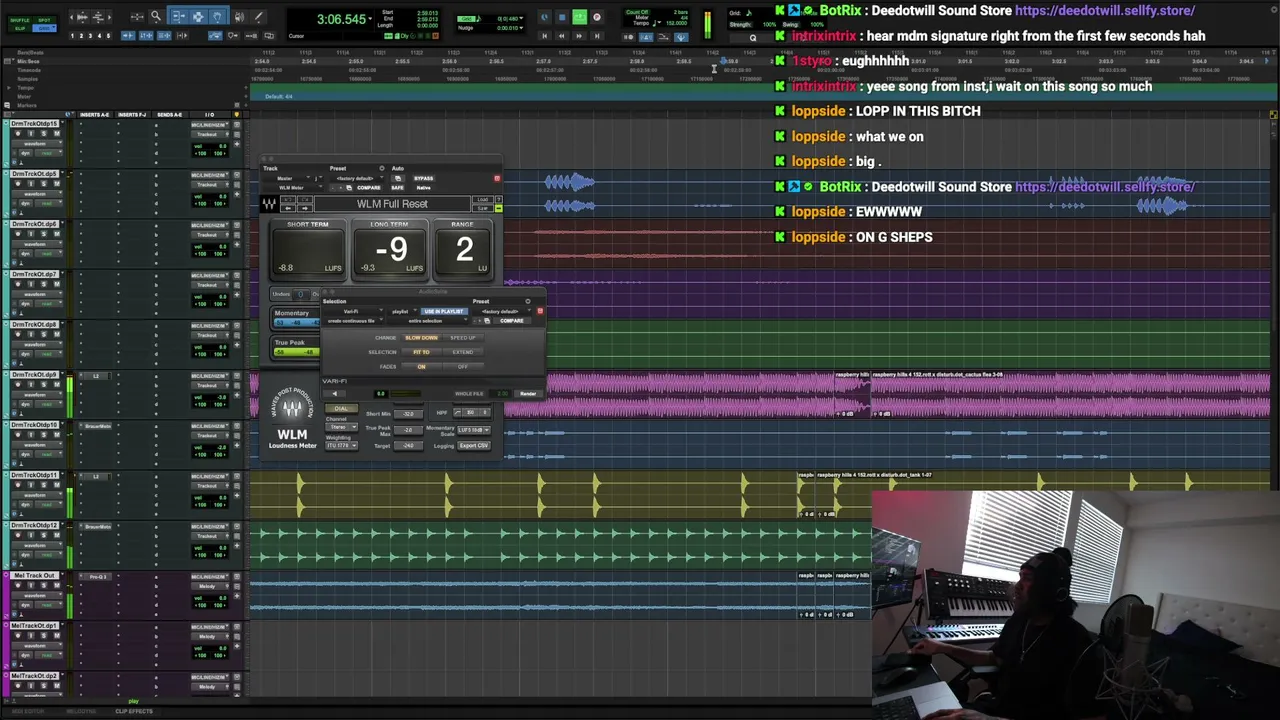This screenshot has width=1280, height=720.
Task: Click the Stop transport button
Action: tap(562, 17)
